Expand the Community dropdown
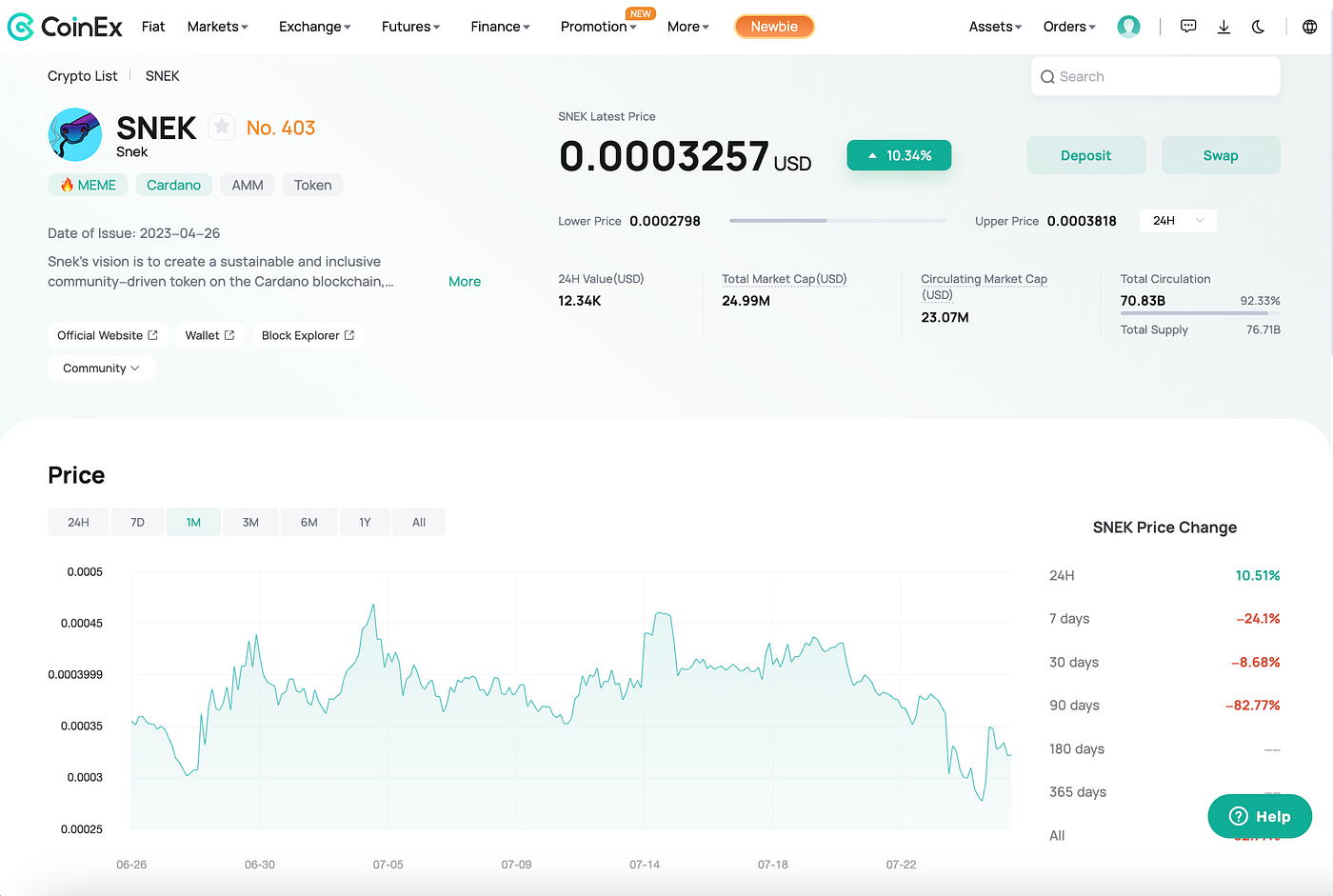1333x896 pixels. [x=101, y=368]
